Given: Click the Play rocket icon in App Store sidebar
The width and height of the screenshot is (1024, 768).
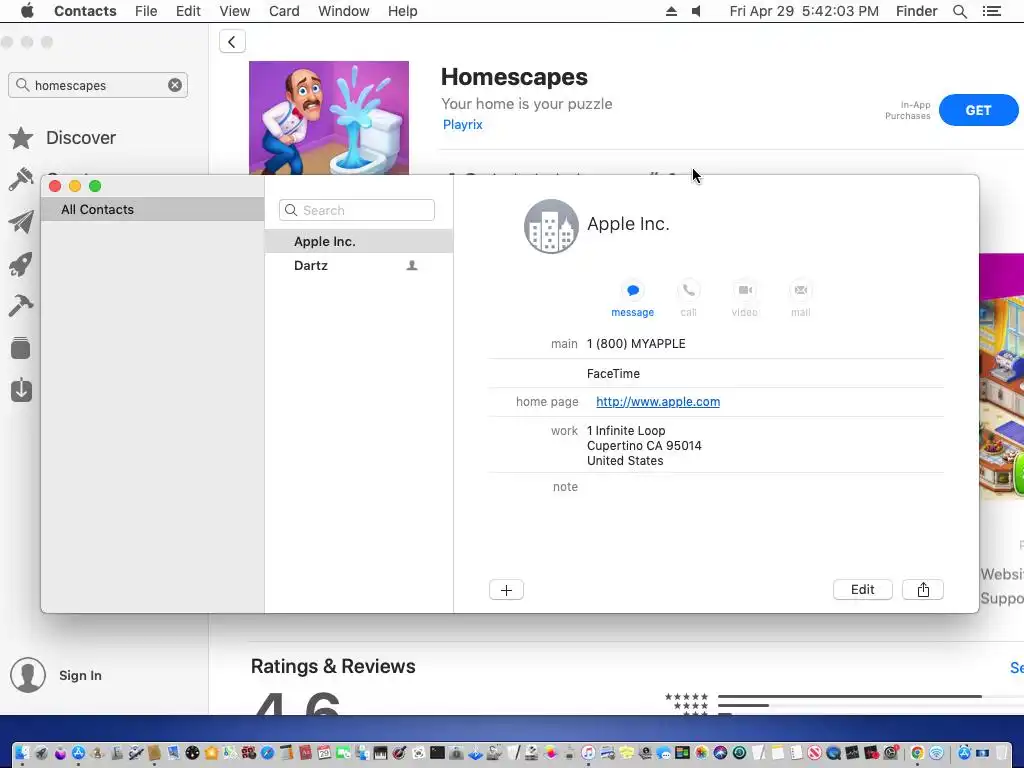Looking at the screenshot, I should [21, 264].
